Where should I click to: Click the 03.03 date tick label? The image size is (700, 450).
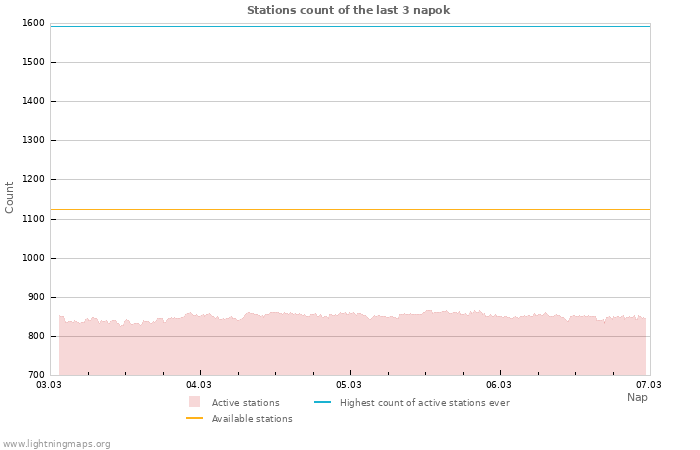(x=49, y=384)
